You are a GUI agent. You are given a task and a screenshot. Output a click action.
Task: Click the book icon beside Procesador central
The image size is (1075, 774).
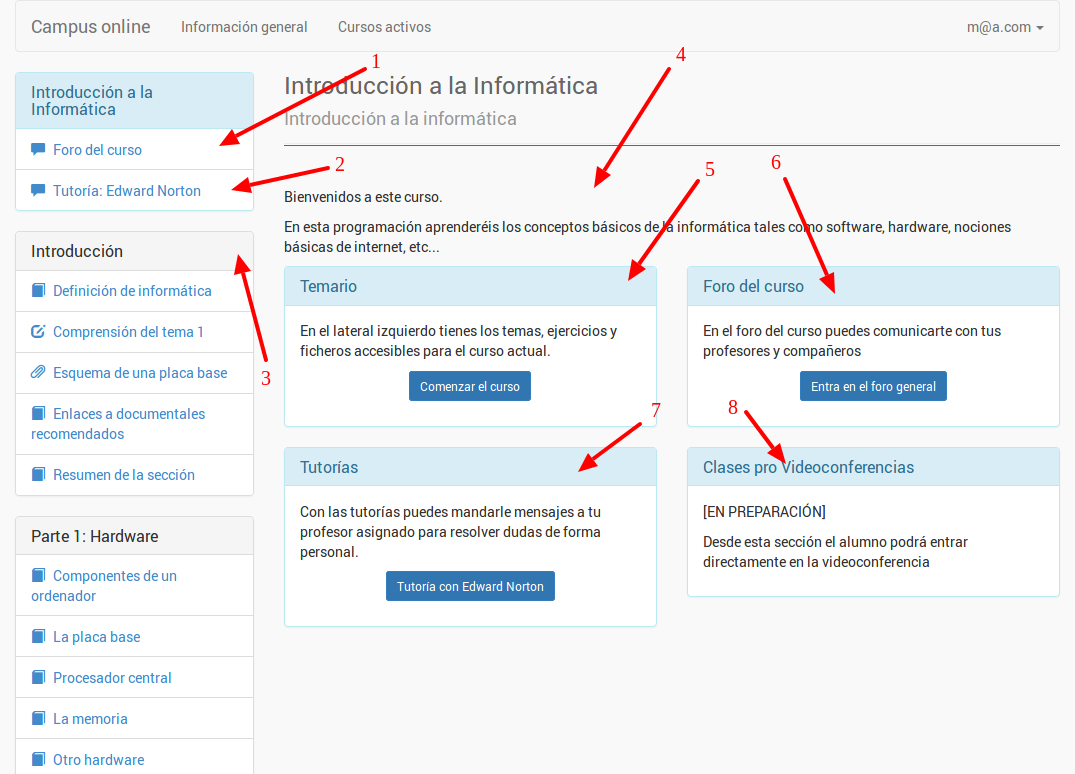pos(39,678)
